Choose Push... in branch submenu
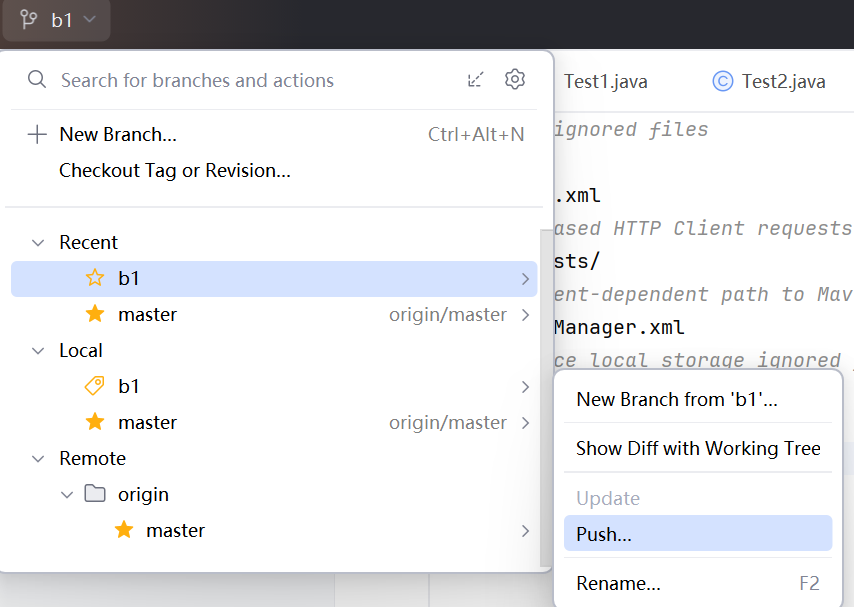Image resolution: width=854 pixels, height=607 pixels. pos(698,533)
